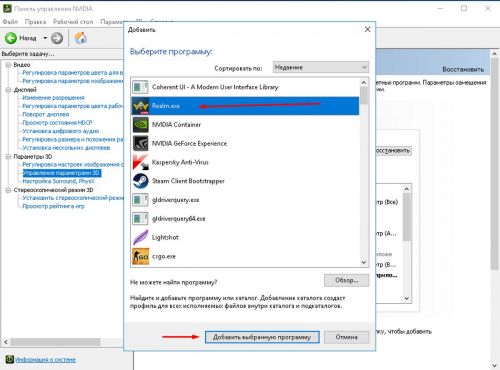Select the NVIDIA GeForce Experience icon
The width and height of the screenshot is (500, 370).
point(140,144)
